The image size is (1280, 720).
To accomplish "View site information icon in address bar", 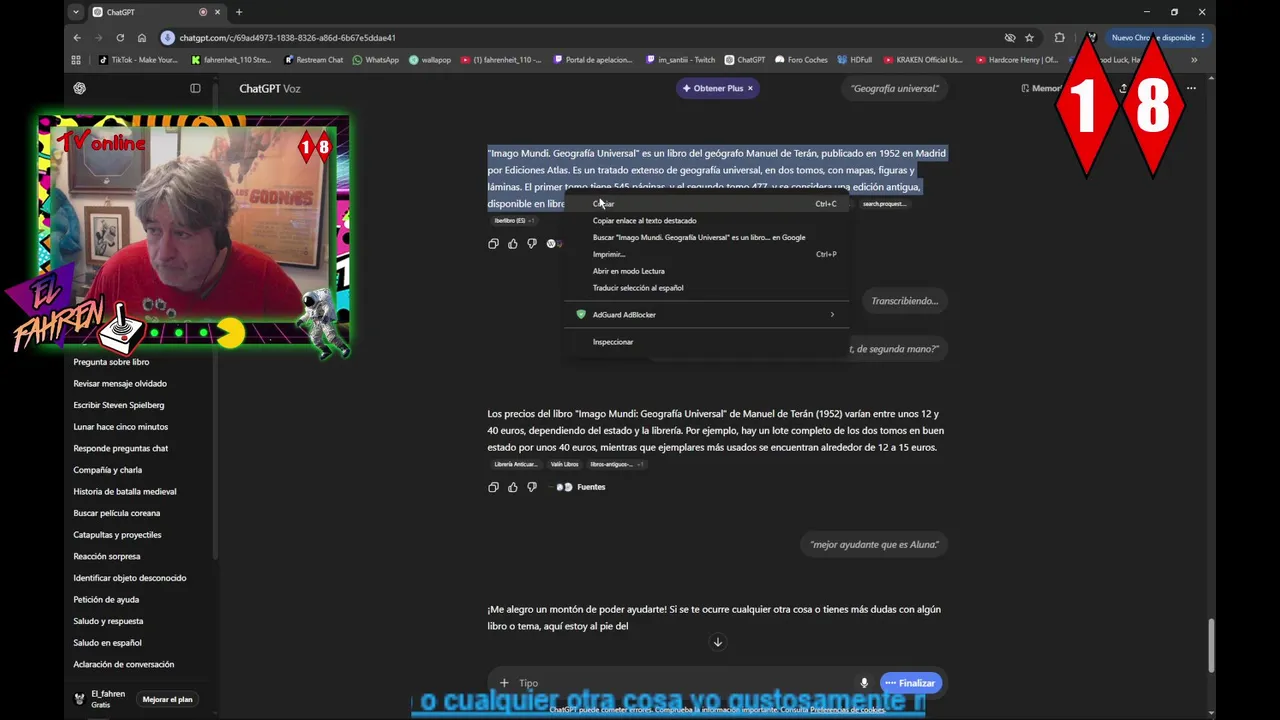I will tap(168, 38).
